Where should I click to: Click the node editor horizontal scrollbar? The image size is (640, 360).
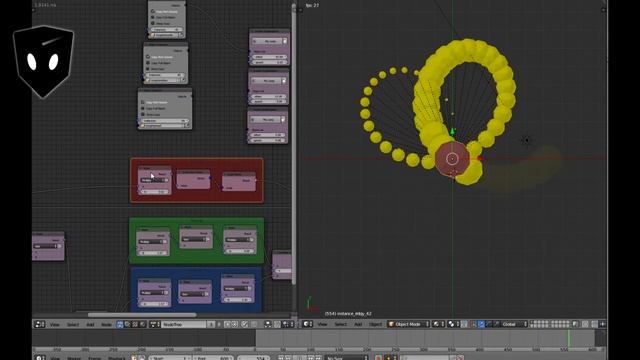tap(142, 315)
